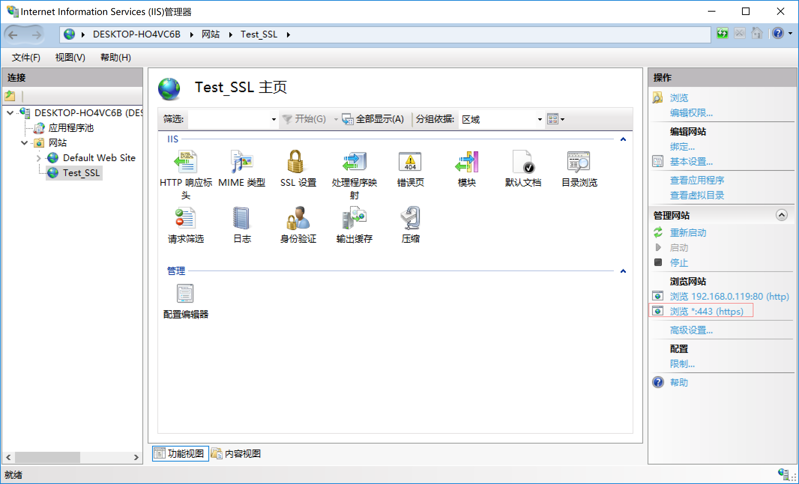The height and width of the screenshot is (484, 799).
Task: Open MIME 类型 feature icon
Action: coord(242,162)
